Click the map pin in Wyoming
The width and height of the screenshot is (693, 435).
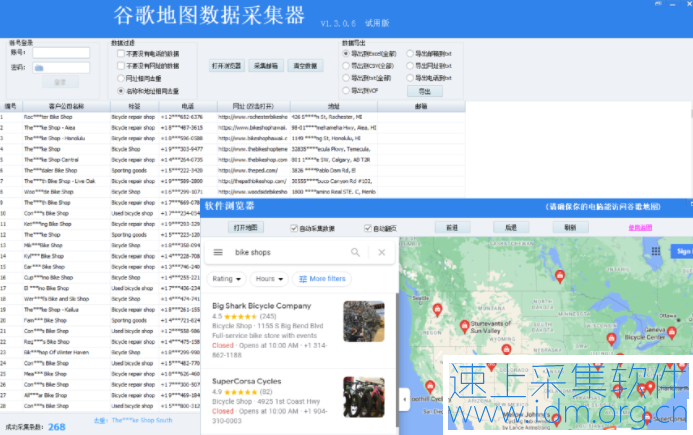(506, 350)
